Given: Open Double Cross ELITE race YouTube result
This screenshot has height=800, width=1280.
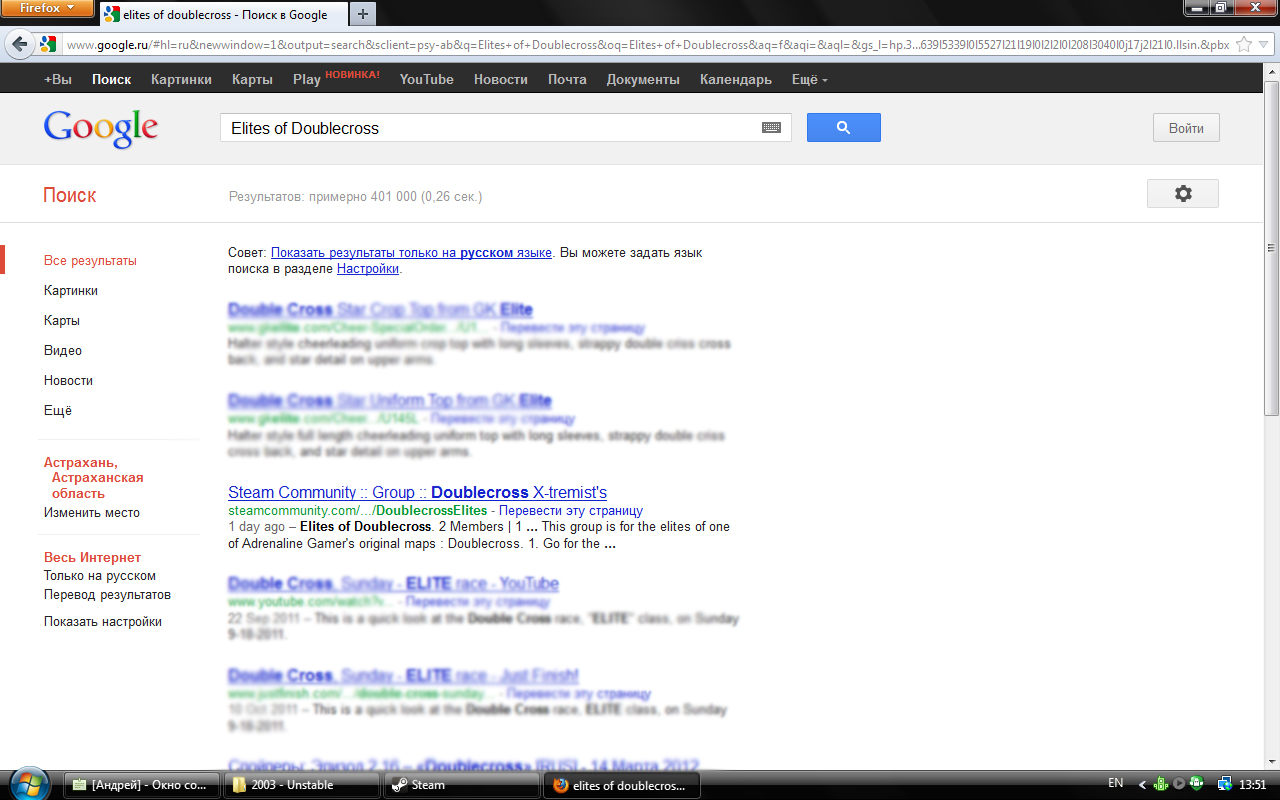Looking at the screenshot, I should click(x=393, y=584).
